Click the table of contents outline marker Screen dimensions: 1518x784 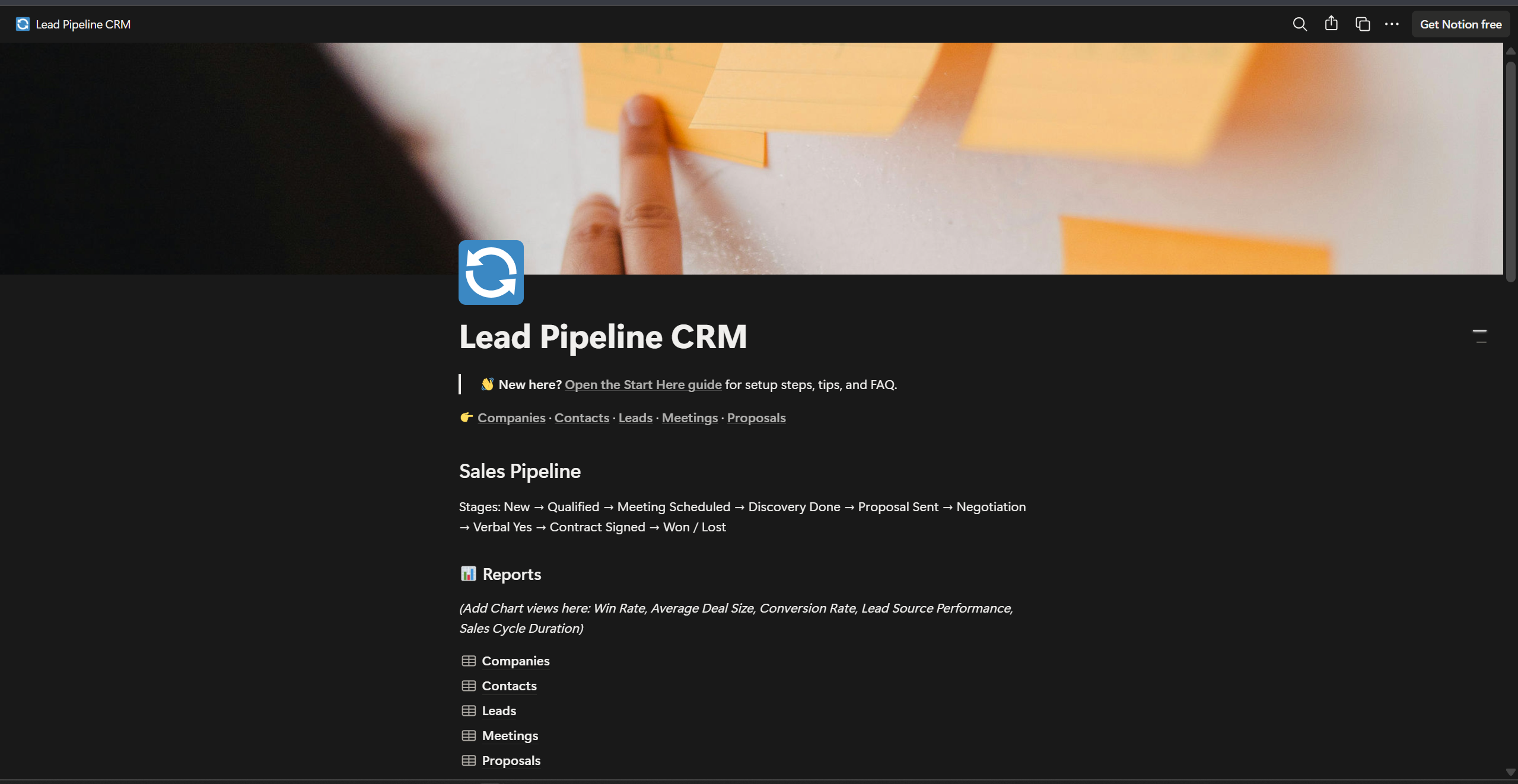coord(1480,336)
